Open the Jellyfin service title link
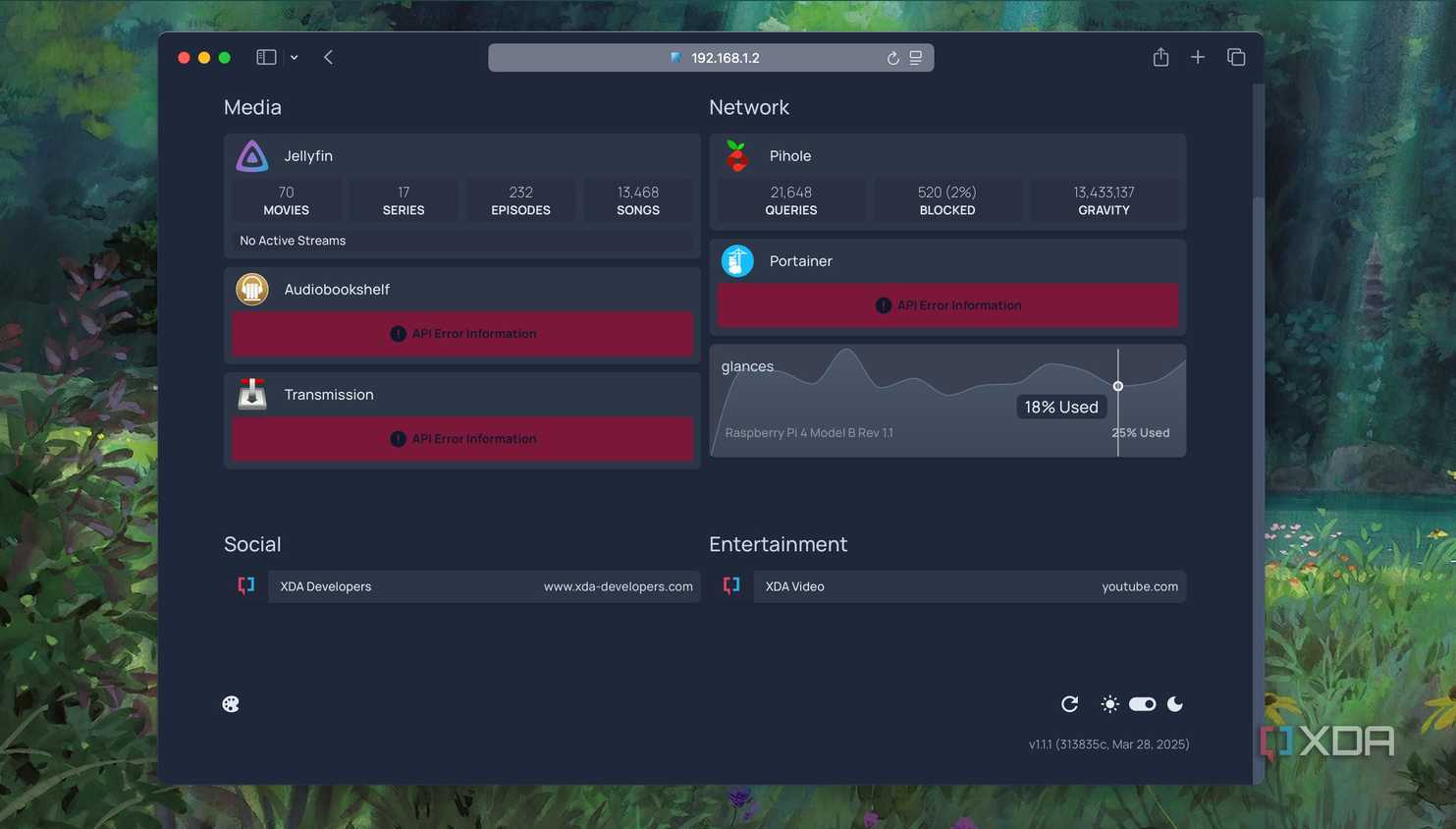This screenshot has height=829, width=1456. tap(308, 156)
